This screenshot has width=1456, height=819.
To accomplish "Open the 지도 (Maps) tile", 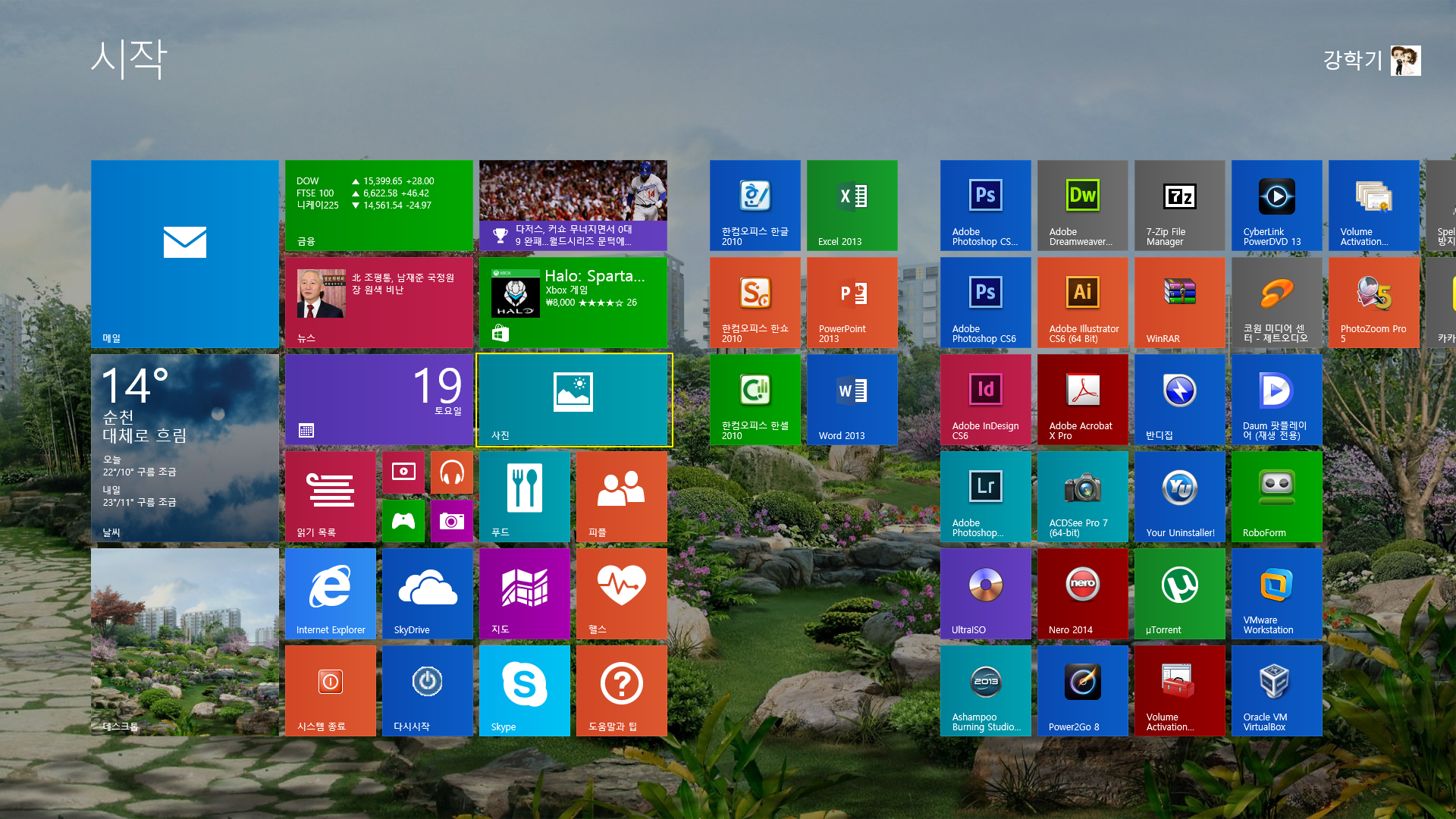I will tap(525, 594).
